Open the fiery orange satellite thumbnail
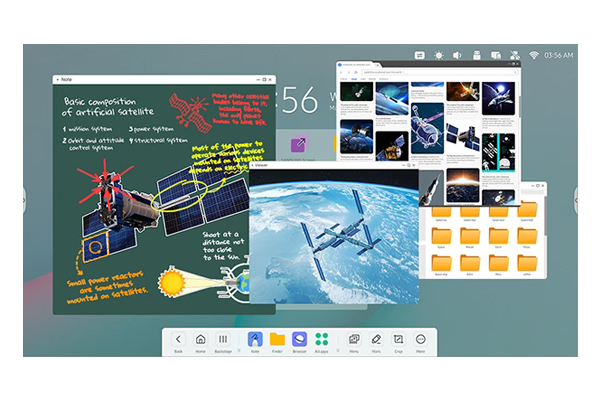Image resolution: width=600 pixels, height=400 pixels. pyautogui.click(x=463, y=91)
